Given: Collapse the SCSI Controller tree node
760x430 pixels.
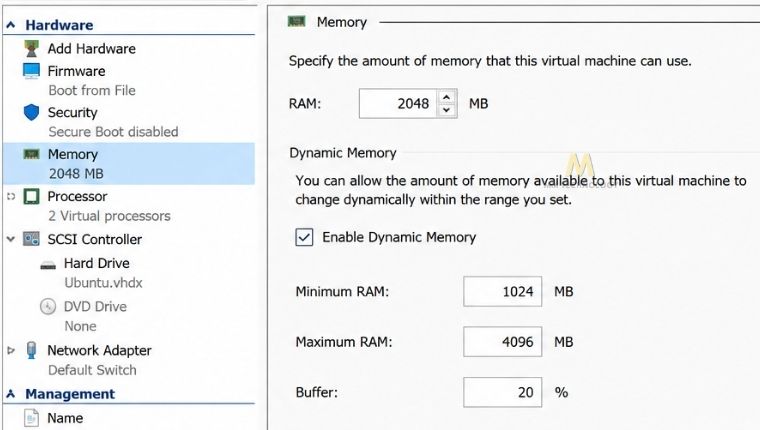Looking at the screenshot, I should pos(11,239).
